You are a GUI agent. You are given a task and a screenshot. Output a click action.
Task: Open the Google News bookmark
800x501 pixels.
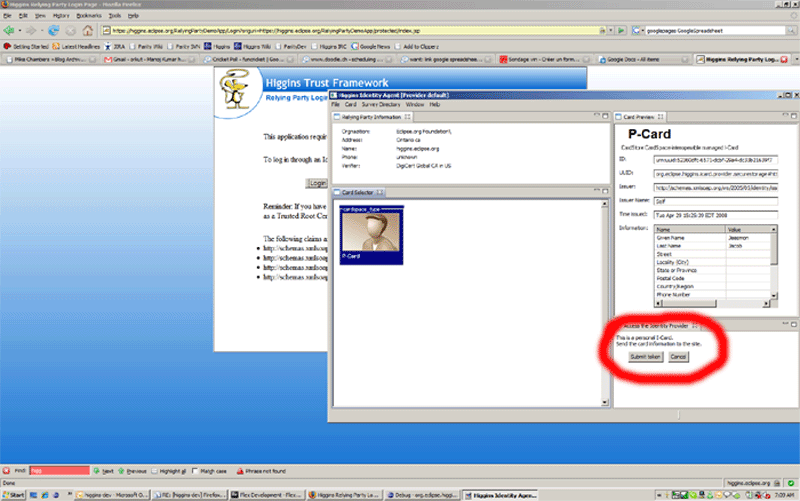pyautogui.click(x=370, y=46)
